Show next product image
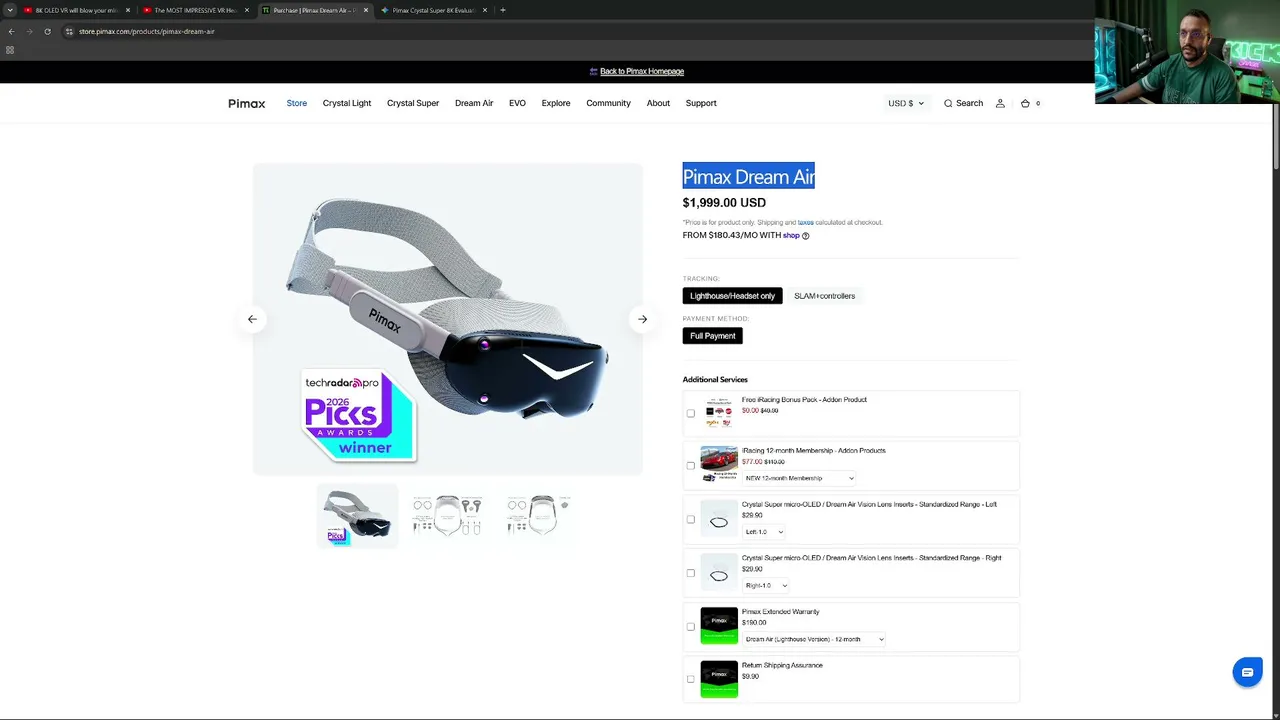The width and height of the screenshot is (1280, 720). 643,319
